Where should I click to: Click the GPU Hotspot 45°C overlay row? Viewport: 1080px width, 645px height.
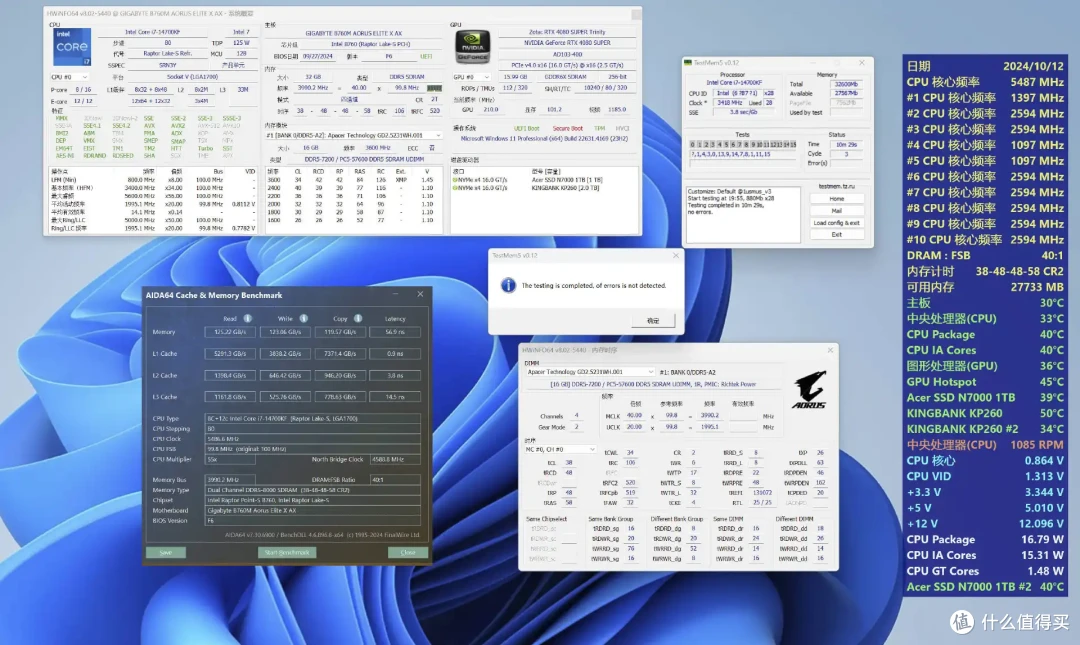985,382
